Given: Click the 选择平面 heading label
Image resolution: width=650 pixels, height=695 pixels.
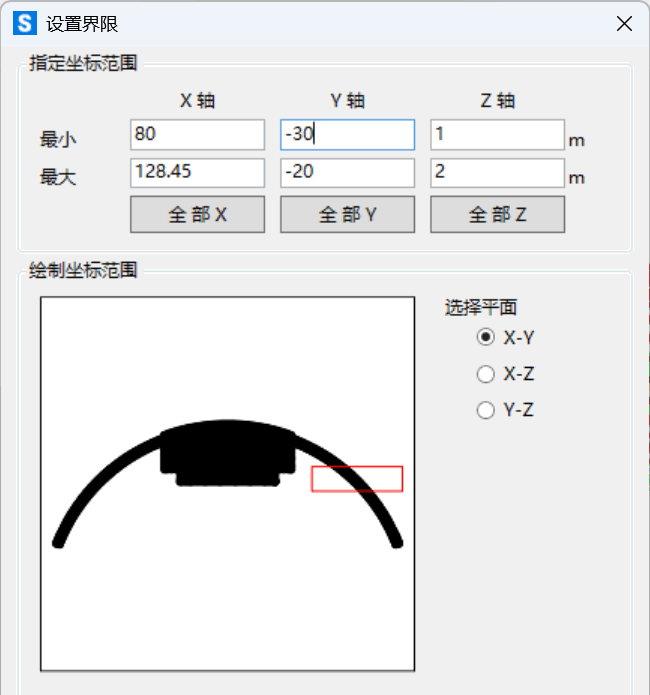Looking at the screenshot, I should (481, 308).
